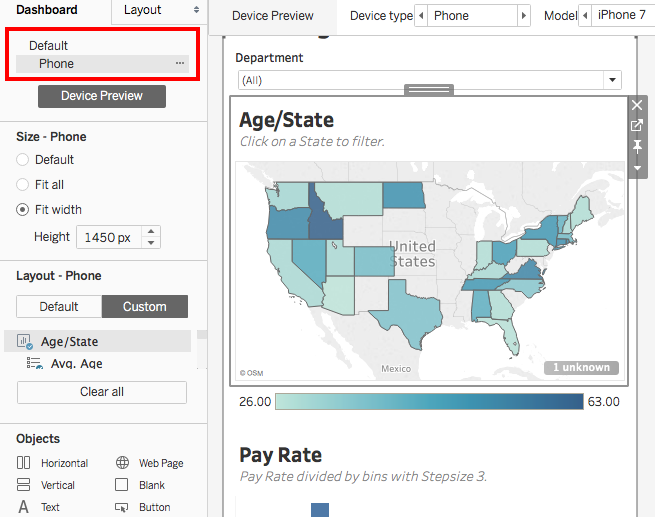
Task: Select previous Device type with left arrow
Action: tap(421, 16)
